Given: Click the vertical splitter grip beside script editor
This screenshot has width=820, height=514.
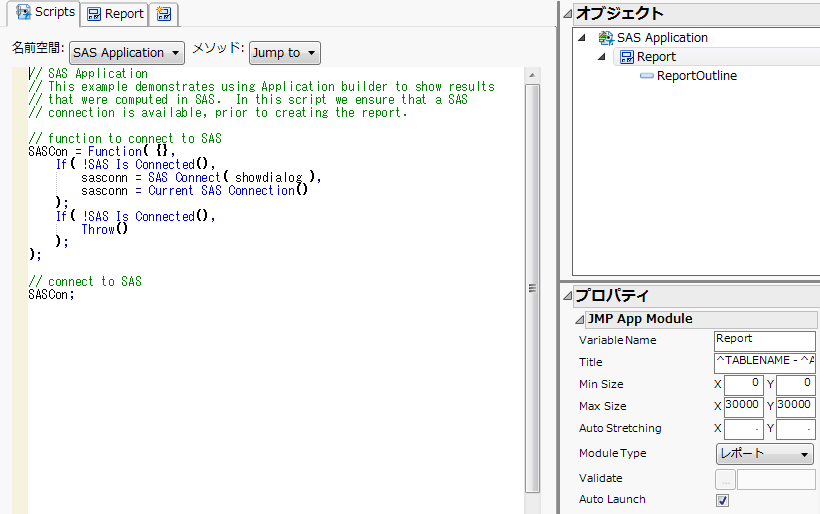Looking at the screenshot, I should (x=532, y=288).
